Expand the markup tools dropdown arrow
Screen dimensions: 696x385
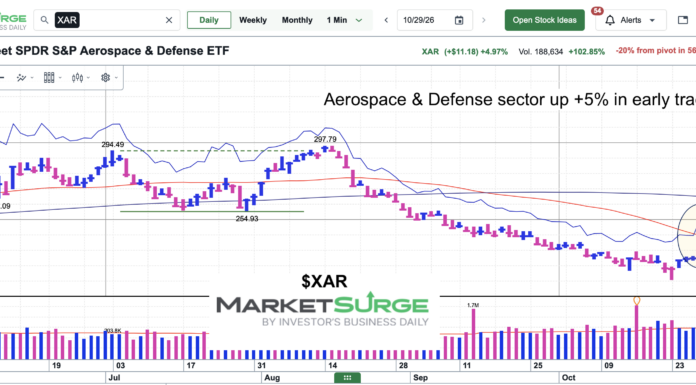pos(32,78)
